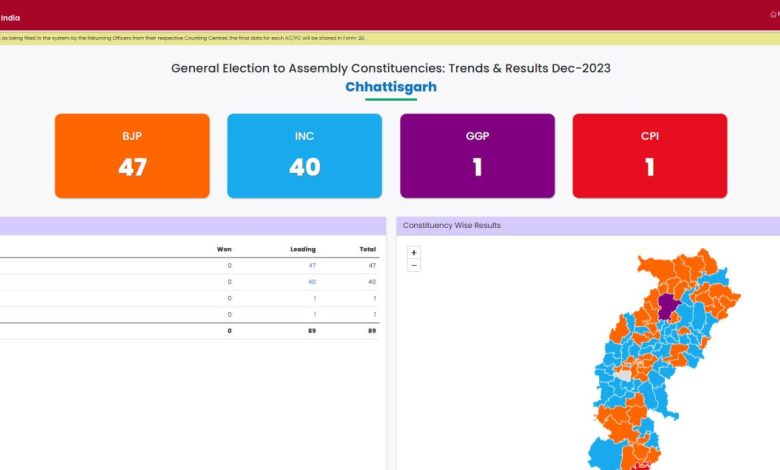The height and width of the screenshot is (470, 780).
Task: Select the GGP purple result card
Action: (x=477, y=155)
